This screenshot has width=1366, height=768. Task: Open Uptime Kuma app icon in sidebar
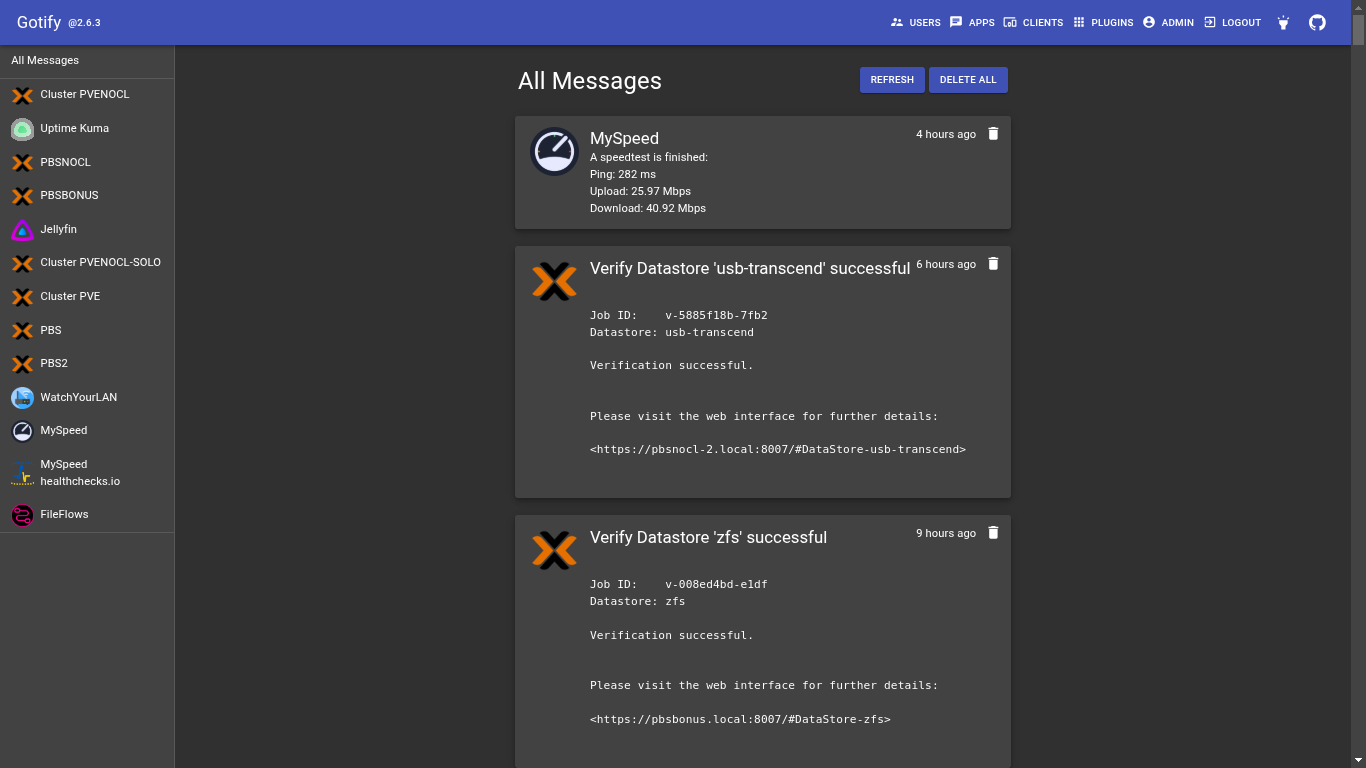coord(22,129)
